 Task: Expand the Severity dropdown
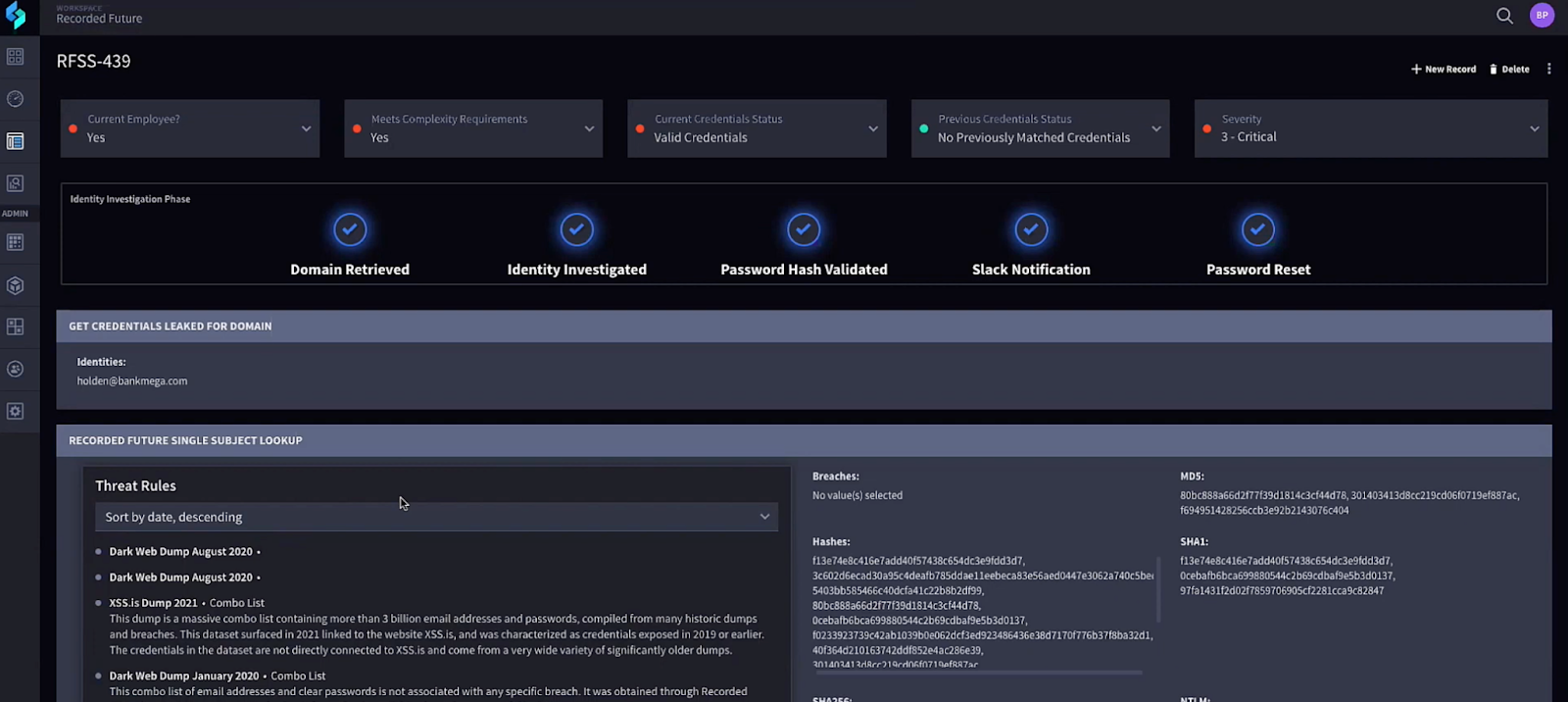click(x=1371, y=128)
